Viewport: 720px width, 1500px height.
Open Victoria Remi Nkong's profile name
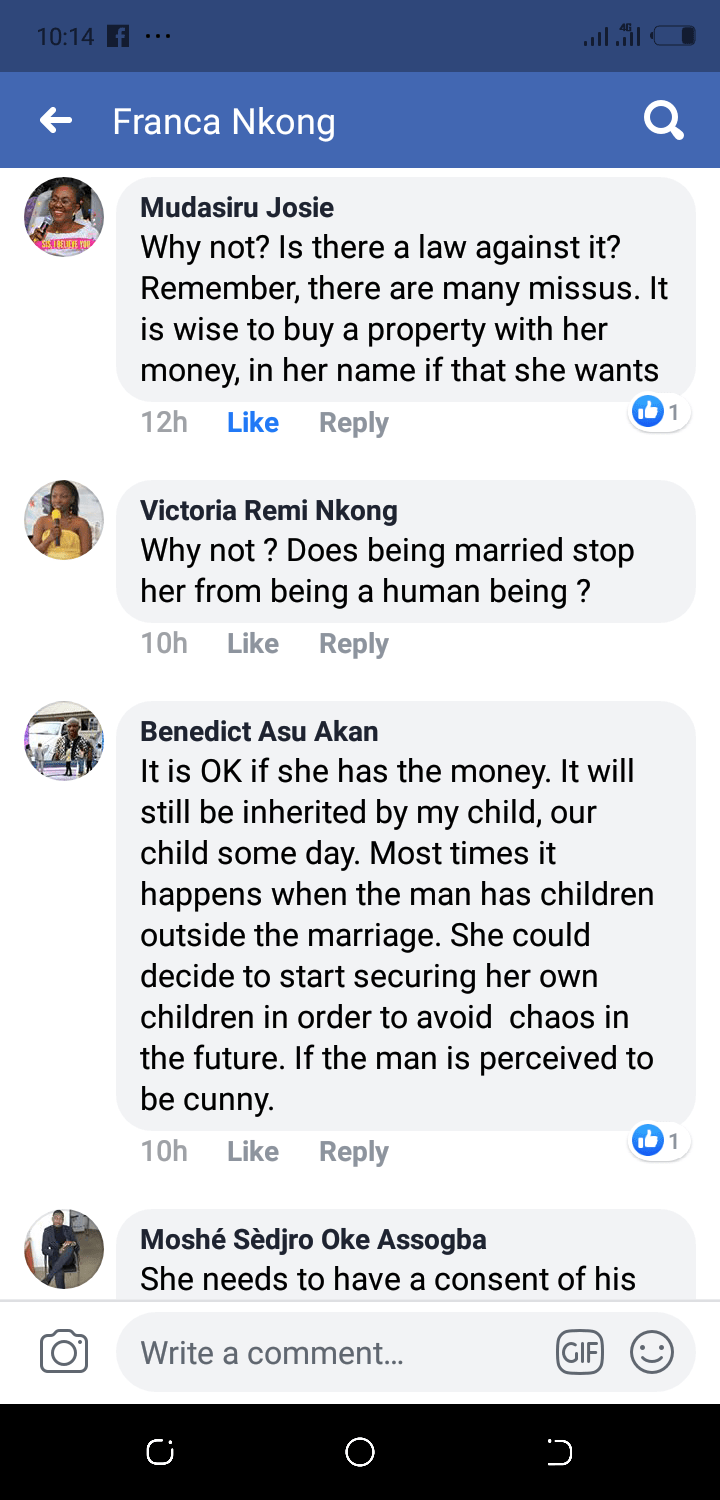pyautogui.click(x=268, y=510)
